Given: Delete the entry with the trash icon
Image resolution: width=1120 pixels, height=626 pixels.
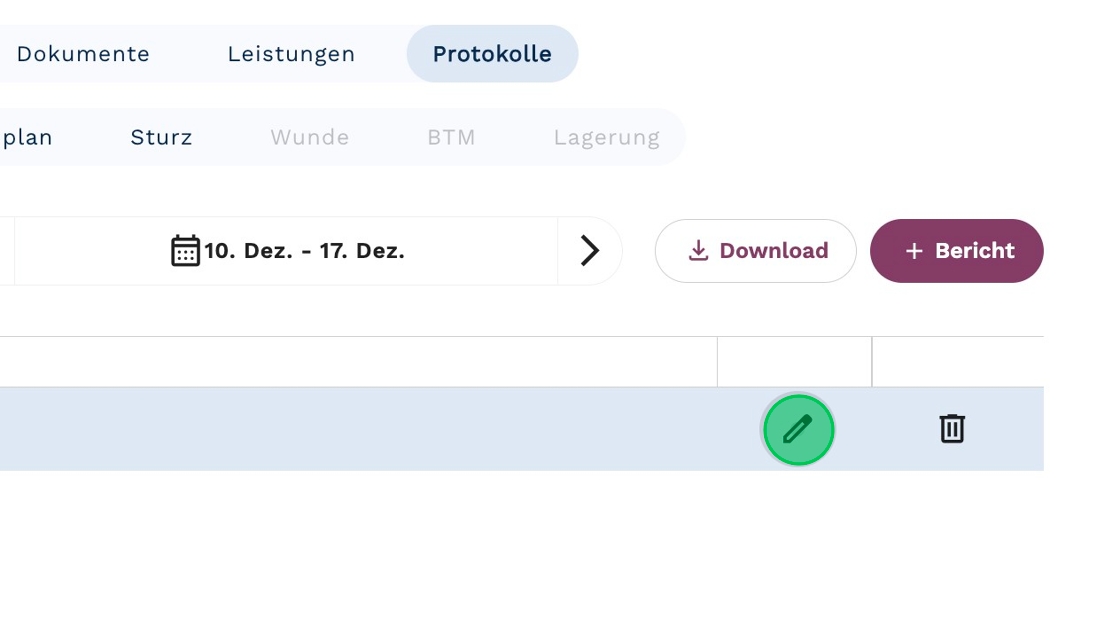Looking at the screenshot, I should point(951,428).
